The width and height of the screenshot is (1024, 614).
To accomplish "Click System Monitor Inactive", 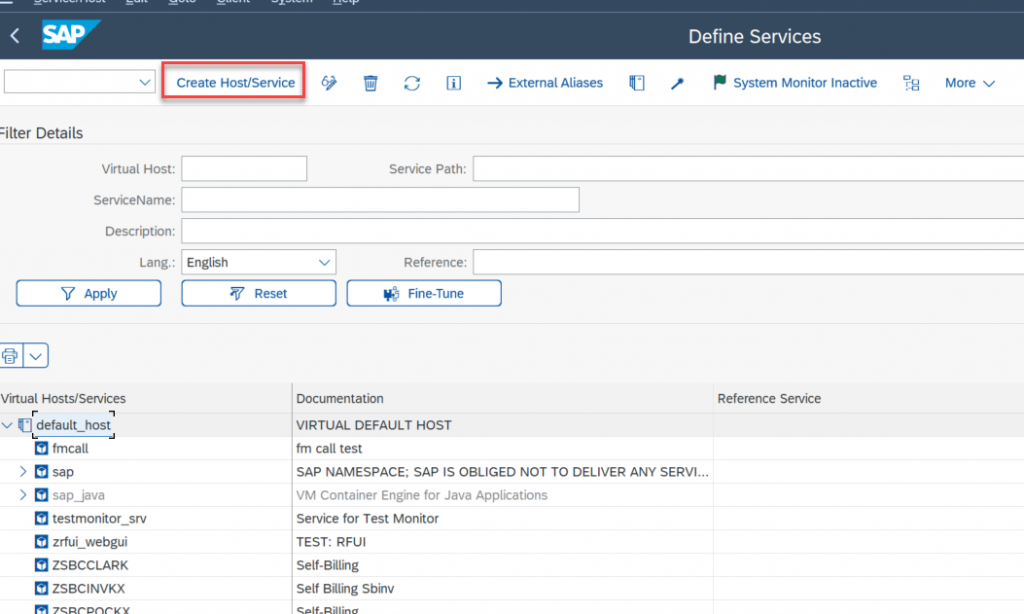I will (x=795, y=83).
